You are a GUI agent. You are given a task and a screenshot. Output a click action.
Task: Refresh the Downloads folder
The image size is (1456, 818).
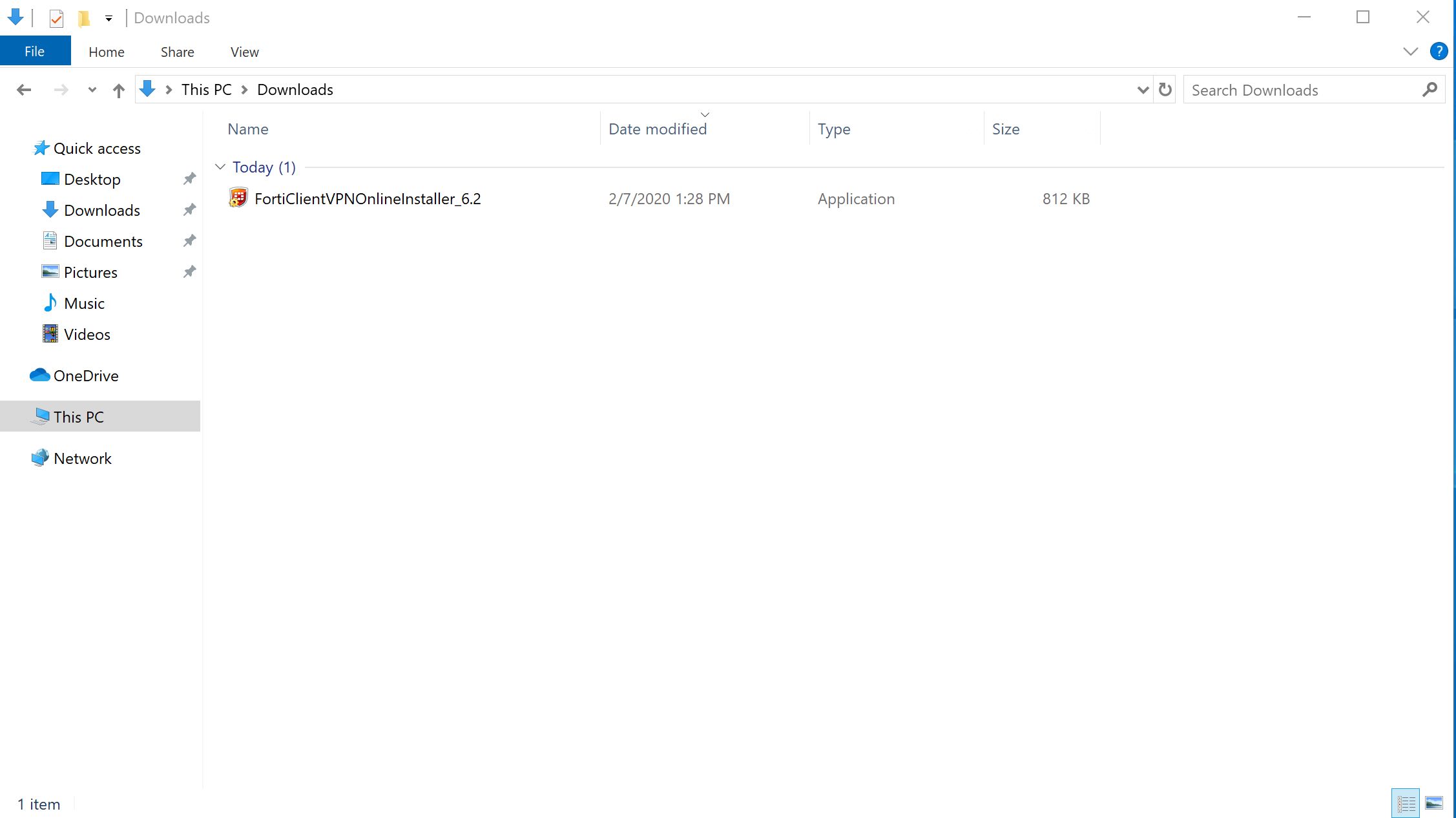pyautogui.click(x=1165, y=90)
